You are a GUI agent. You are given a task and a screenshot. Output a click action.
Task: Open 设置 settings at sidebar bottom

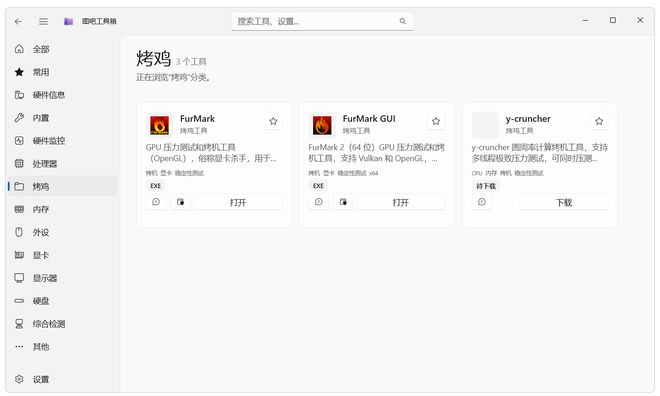click(62, 379)
